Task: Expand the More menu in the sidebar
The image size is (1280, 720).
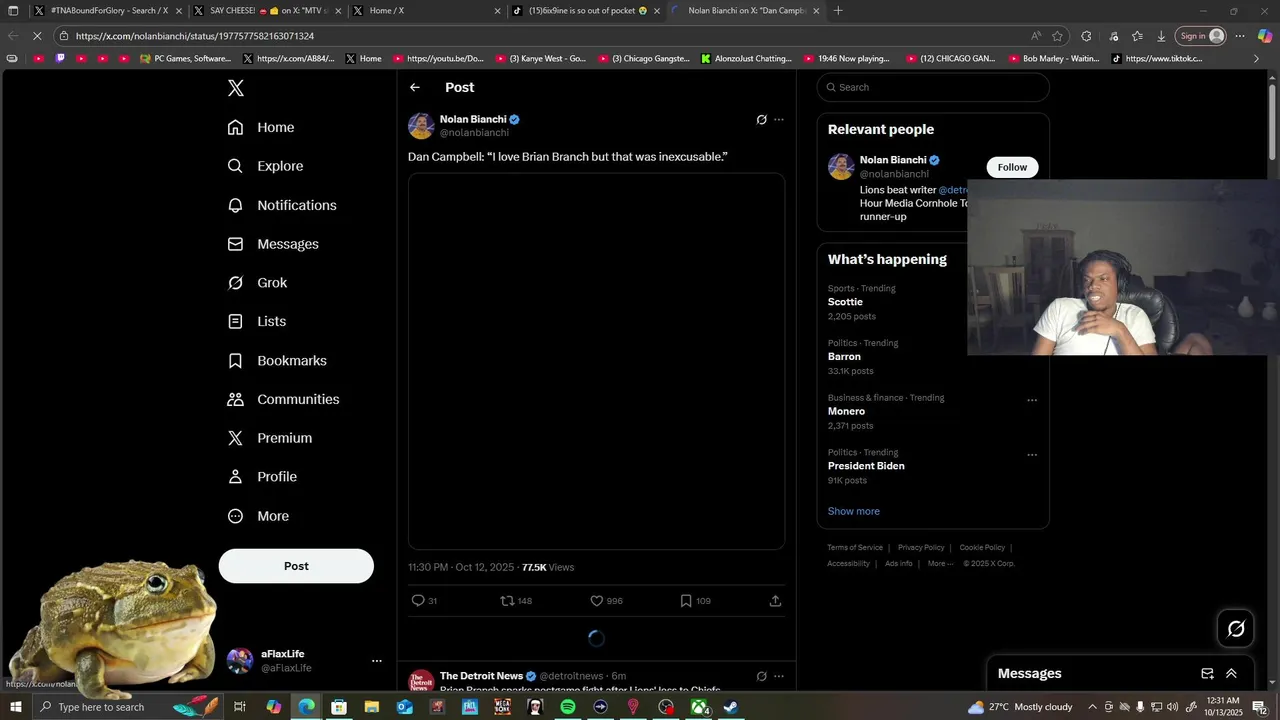Action: [258, 516]
